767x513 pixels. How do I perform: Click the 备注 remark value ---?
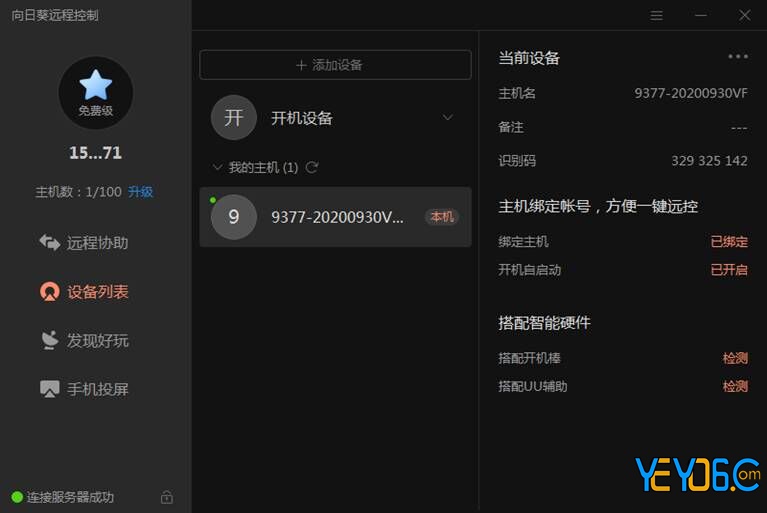(x=739, y=128)
